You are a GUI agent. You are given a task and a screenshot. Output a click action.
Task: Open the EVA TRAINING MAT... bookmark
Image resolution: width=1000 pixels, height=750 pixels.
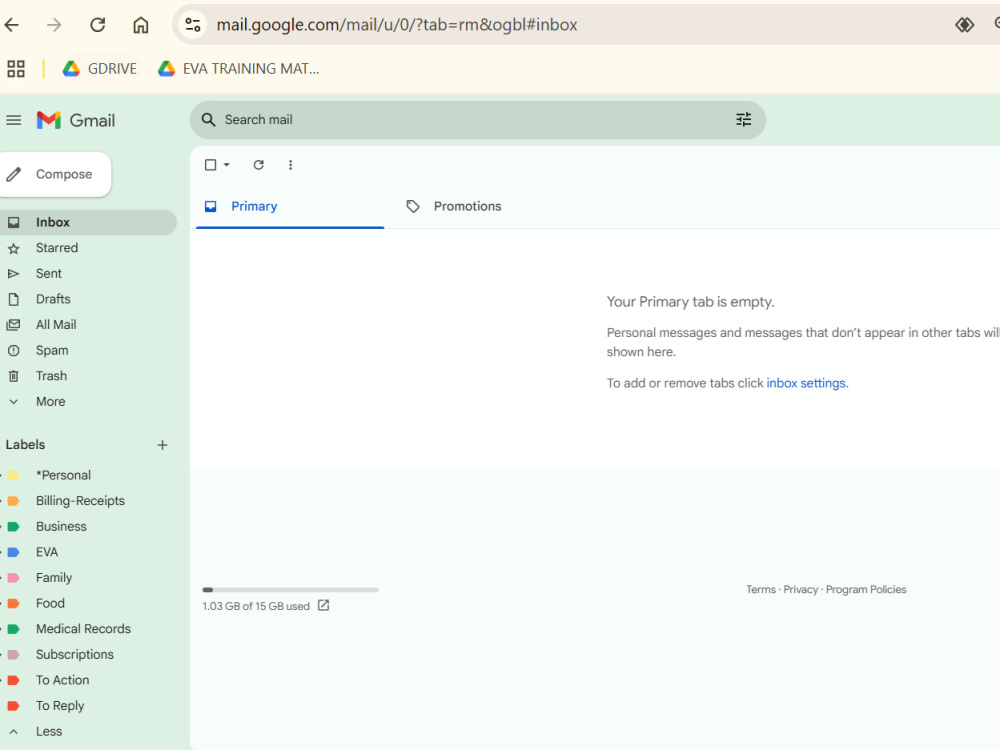pyautogui.click(x=239, y=68)
